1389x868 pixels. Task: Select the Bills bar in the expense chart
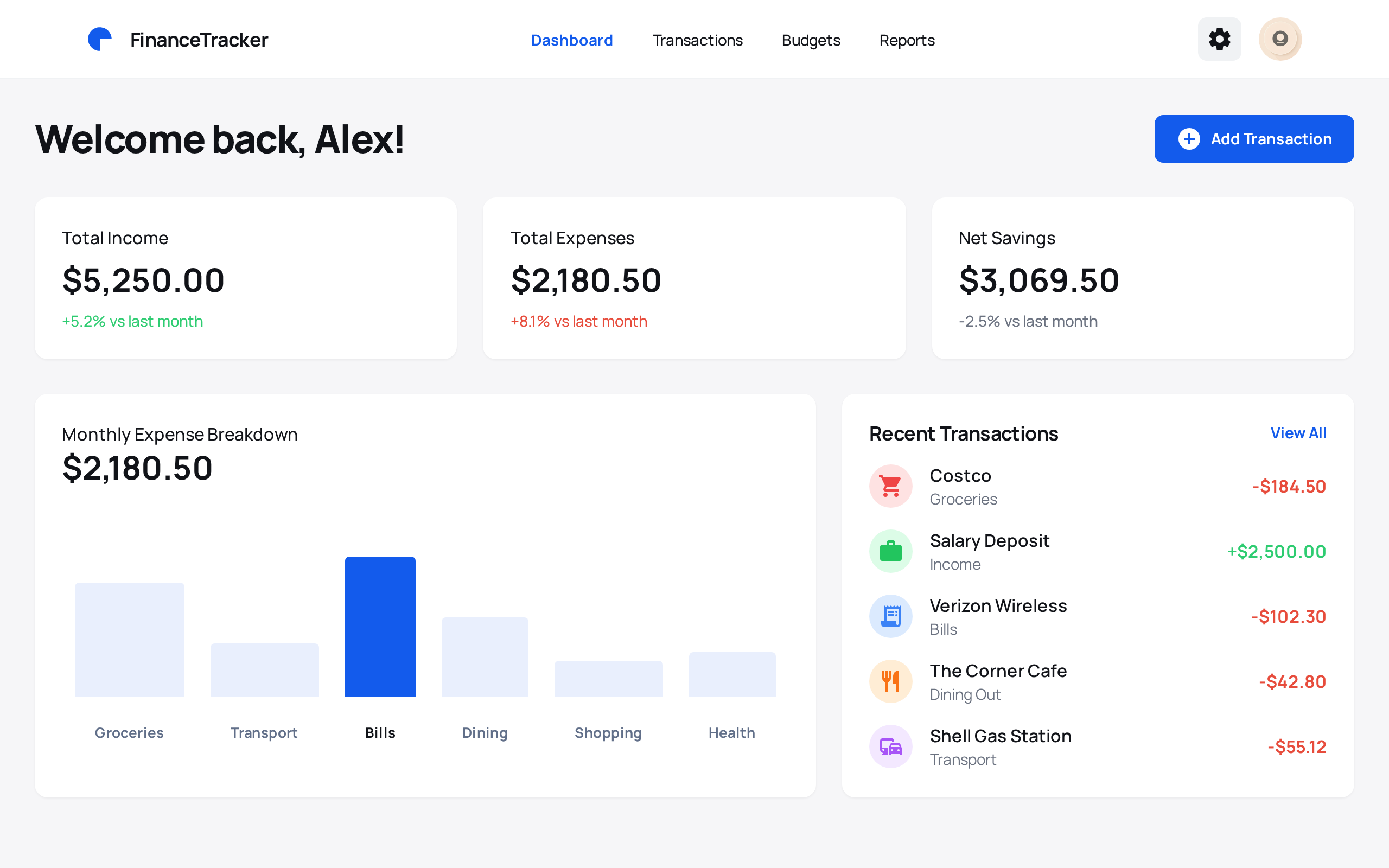[x=380, y=626]
